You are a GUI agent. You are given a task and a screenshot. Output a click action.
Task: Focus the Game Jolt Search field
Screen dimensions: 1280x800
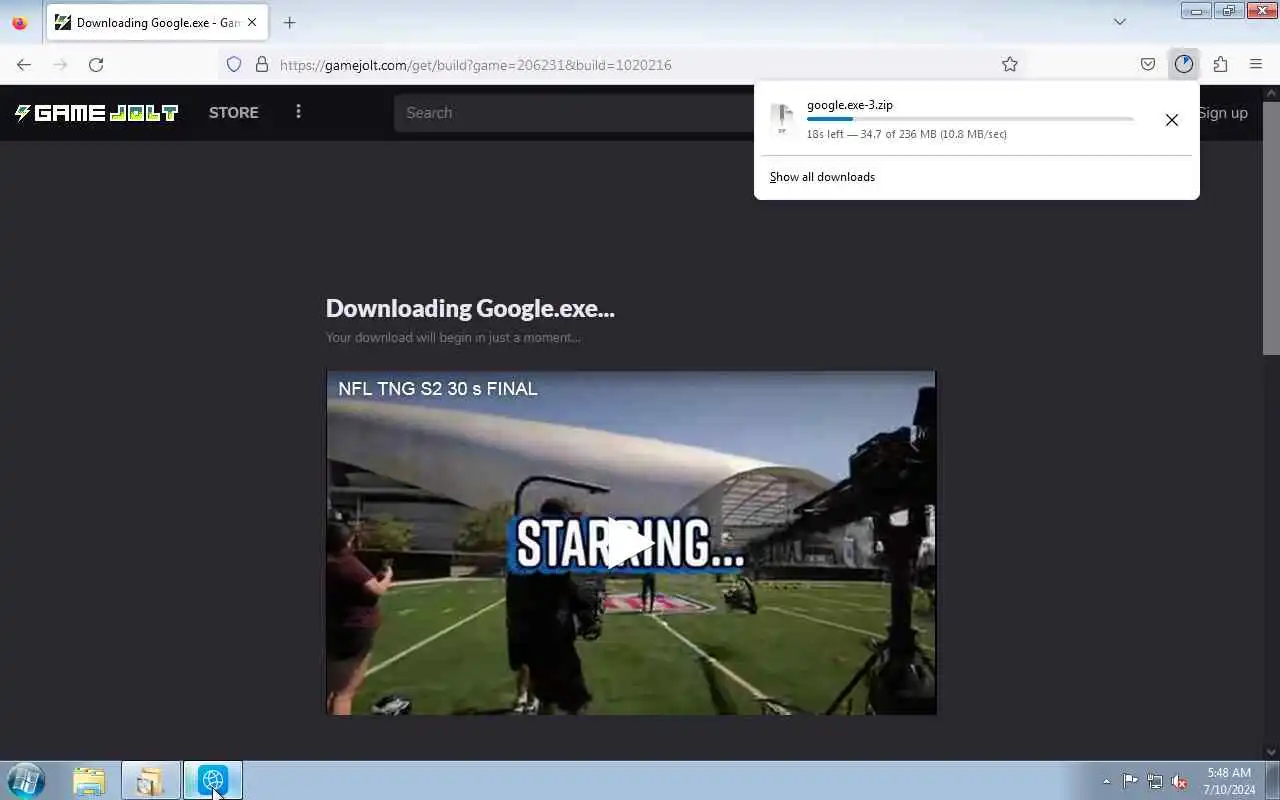pyautogui.click(x=575, y=113)
